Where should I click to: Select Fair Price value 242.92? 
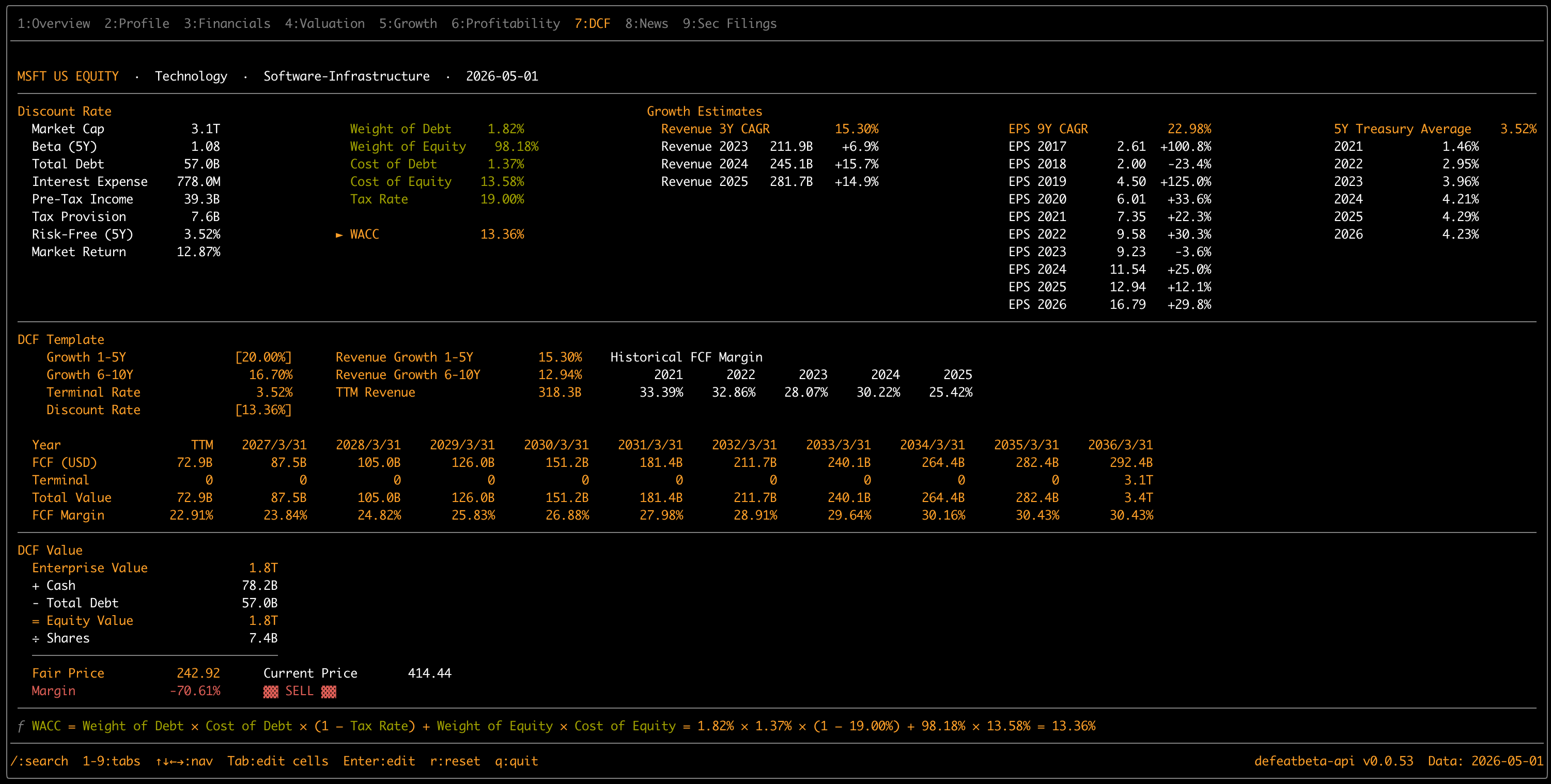pyautogui.click(x=198, y=673)
